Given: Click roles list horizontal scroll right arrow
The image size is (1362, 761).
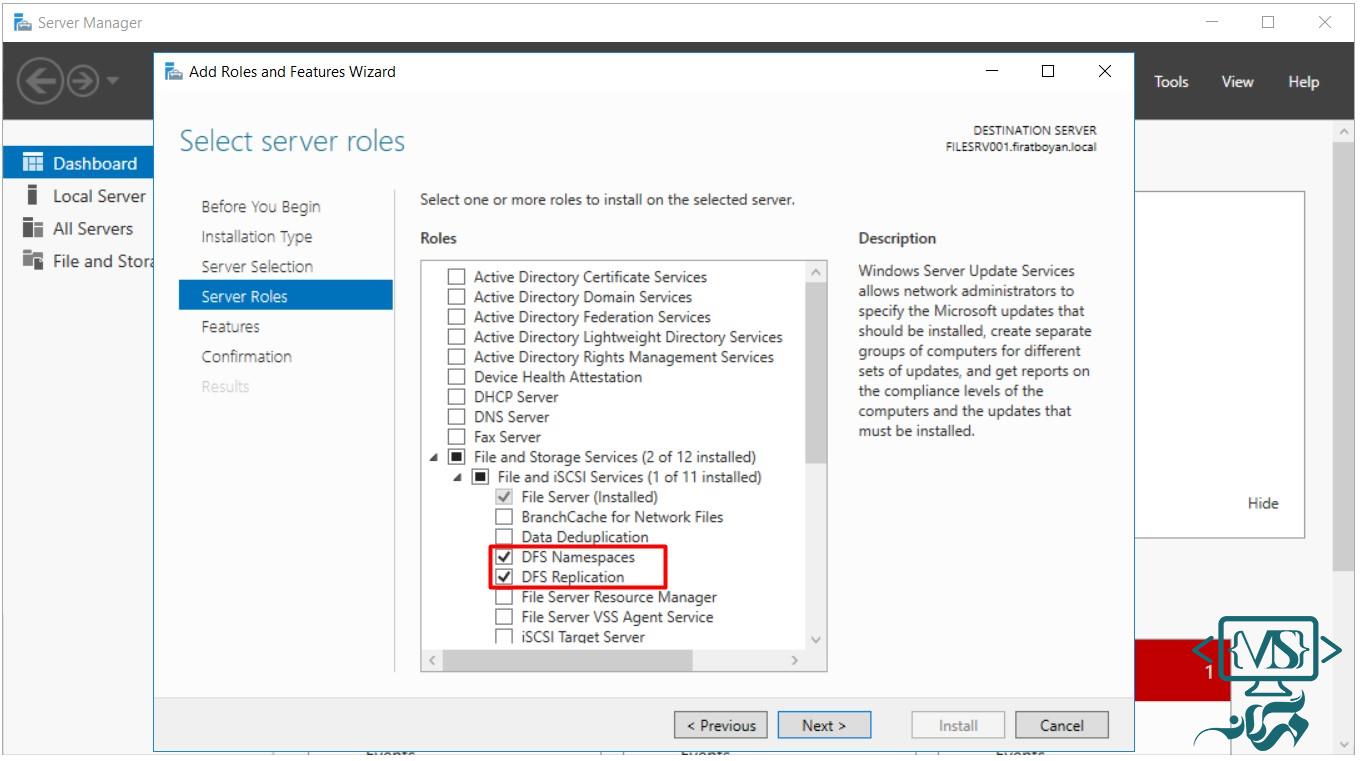Looking at the screenshot, I should click(795, 660).
